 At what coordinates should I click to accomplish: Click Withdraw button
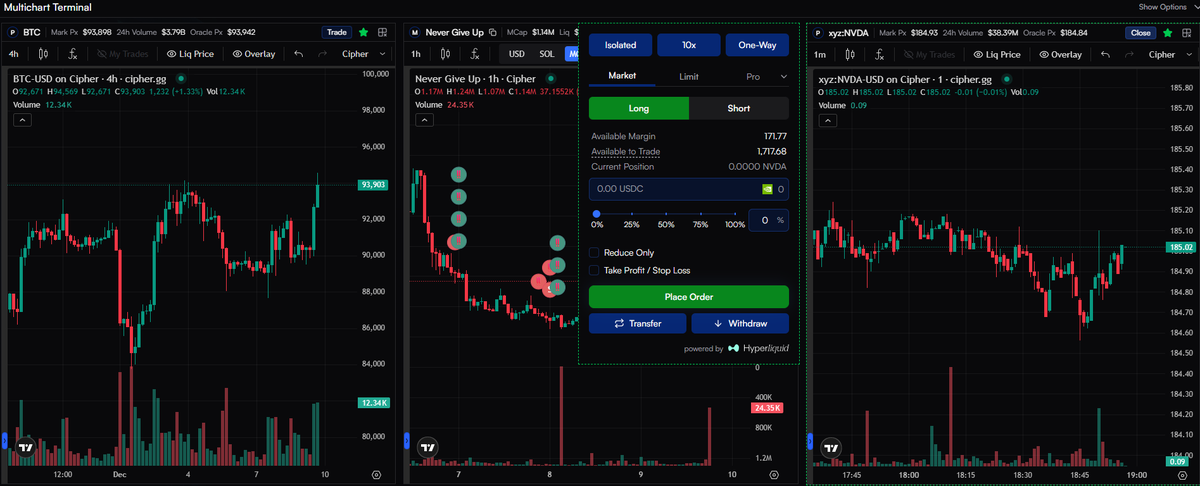click(740, 323)
